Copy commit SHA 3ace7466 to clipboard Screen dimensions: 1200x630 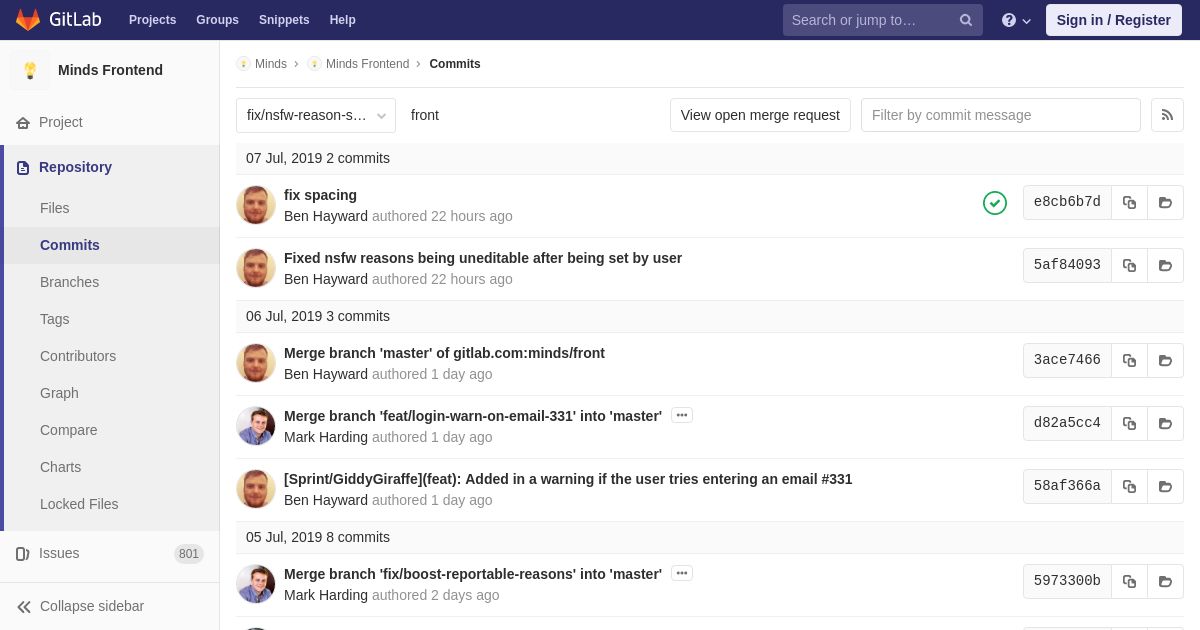[1129, 360]
